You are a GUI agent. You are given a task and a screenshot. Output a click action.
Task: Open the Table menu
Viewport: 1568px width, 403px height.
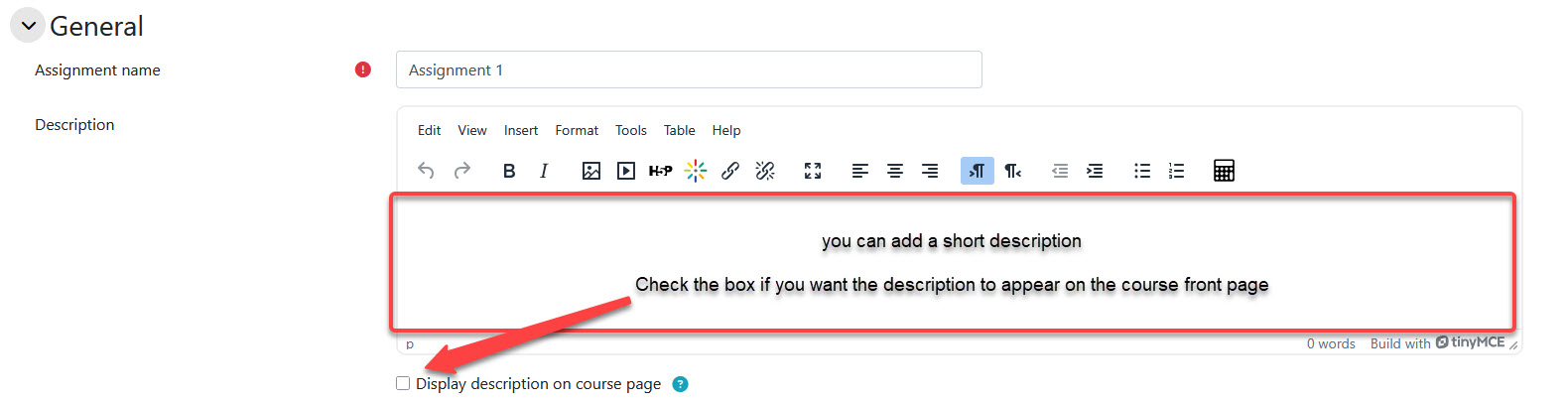click(680, 130)
